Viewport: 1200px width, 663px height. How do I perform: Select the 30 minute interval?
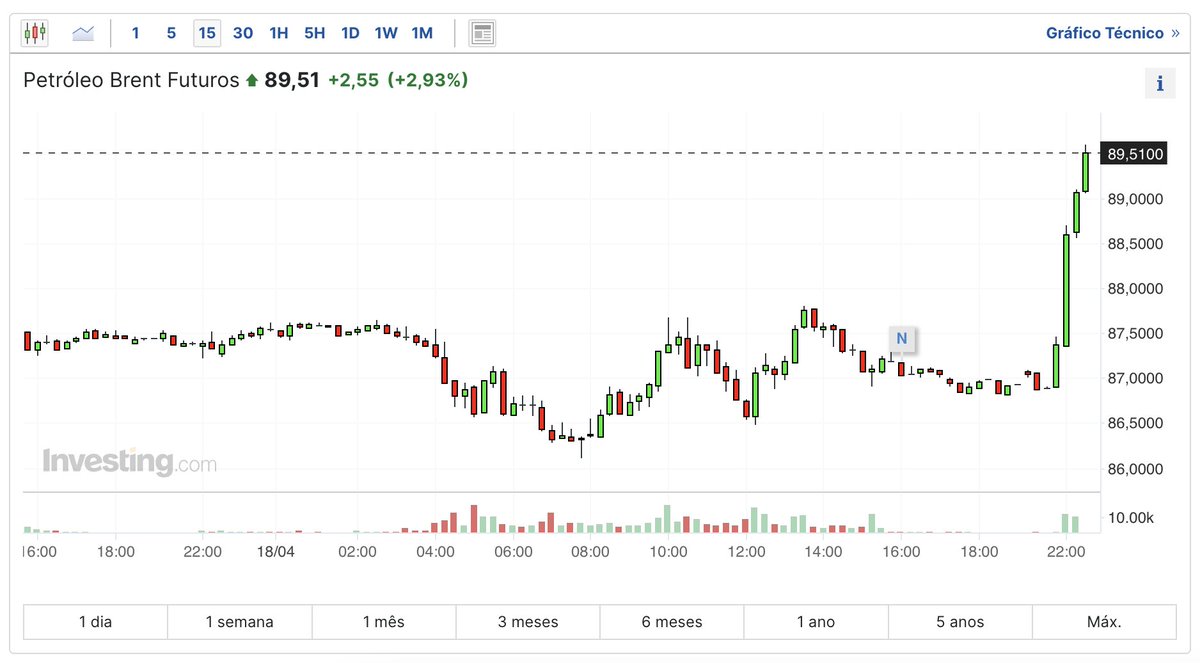click(x=243, y=33)
